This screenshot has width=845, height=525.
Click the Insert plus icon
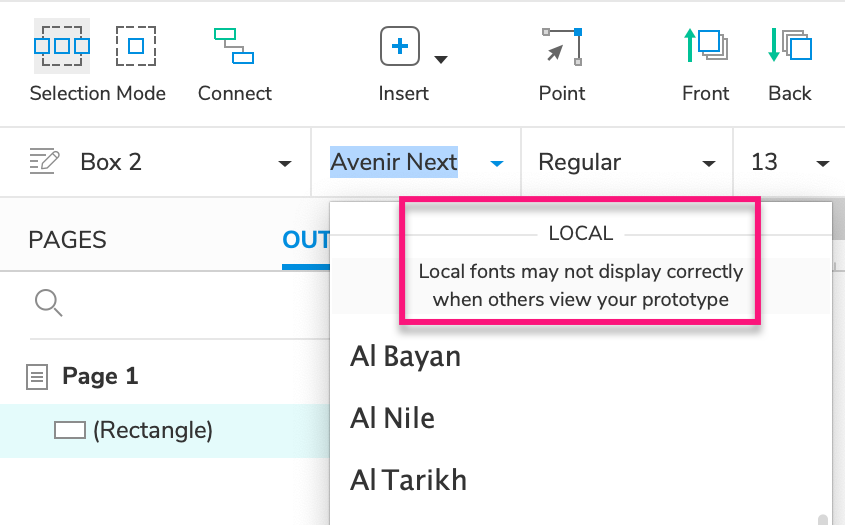point(399,46)
